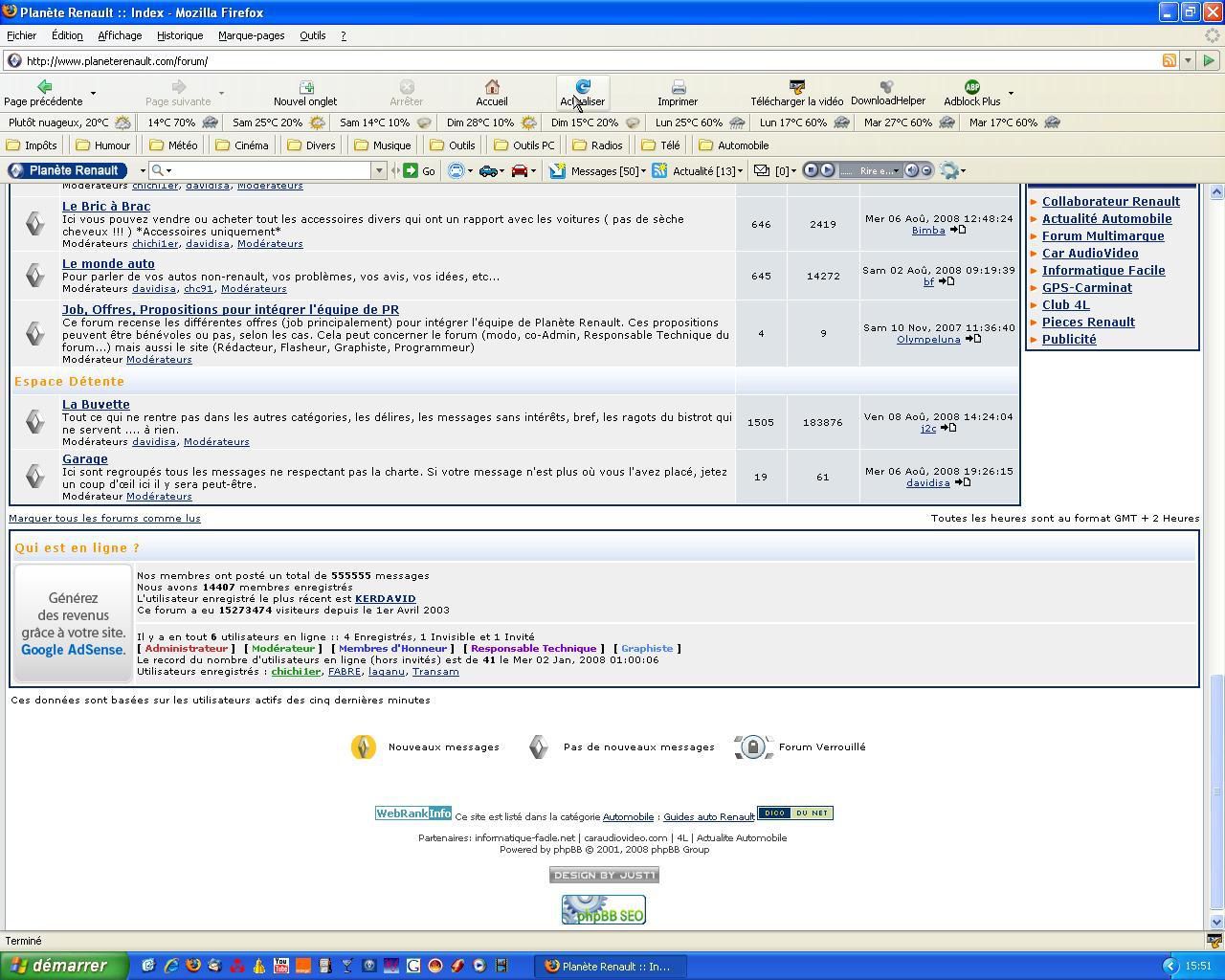Play the toolbar radio player
1225x980 pixels.
(x=828, y=170)
